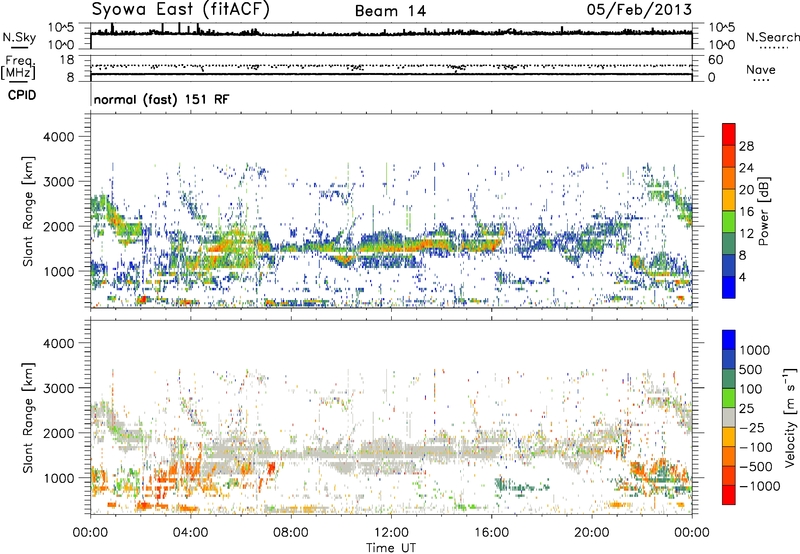This screenshot has height=554, width=800.
Task: Click the "N.Search" legend label
Action: tap(772, 37)
